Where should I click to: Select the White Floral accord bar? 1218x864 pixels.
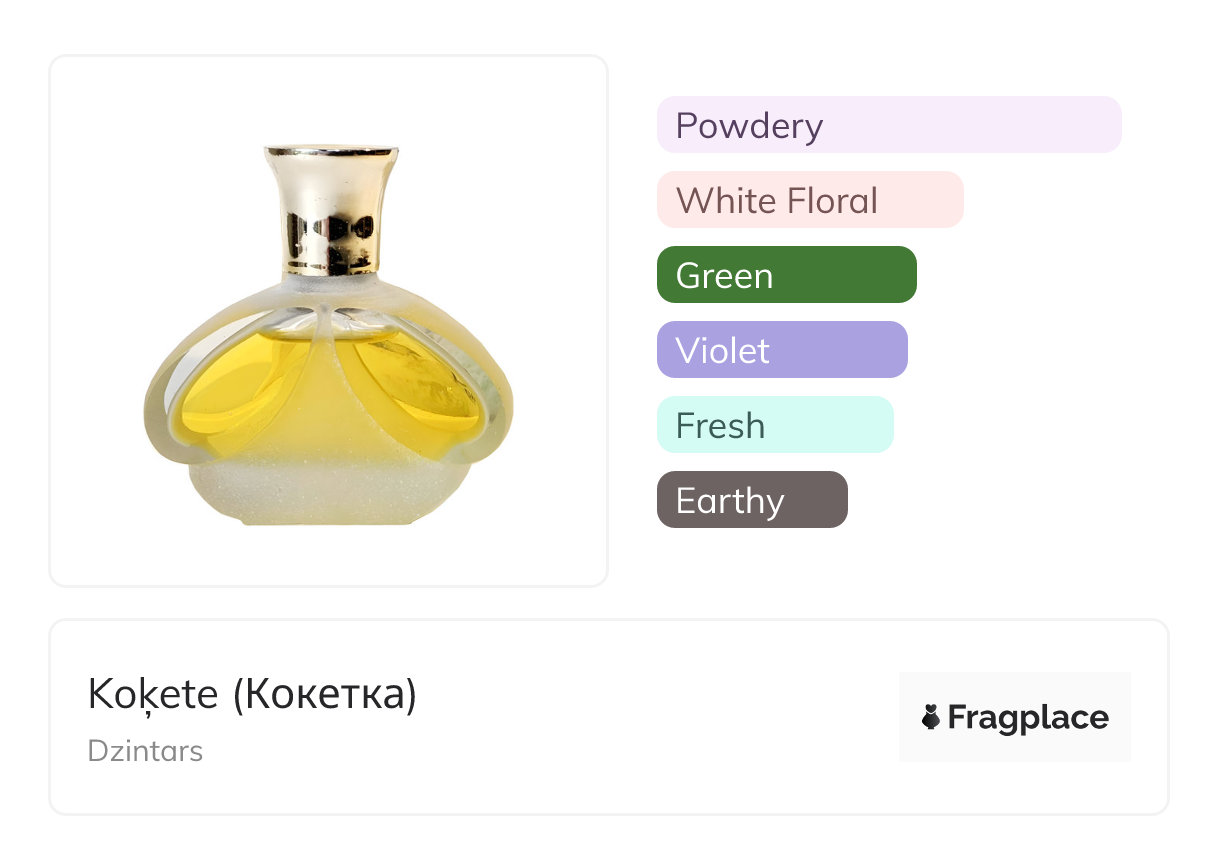pyautogui.click(x=809, y=200)
